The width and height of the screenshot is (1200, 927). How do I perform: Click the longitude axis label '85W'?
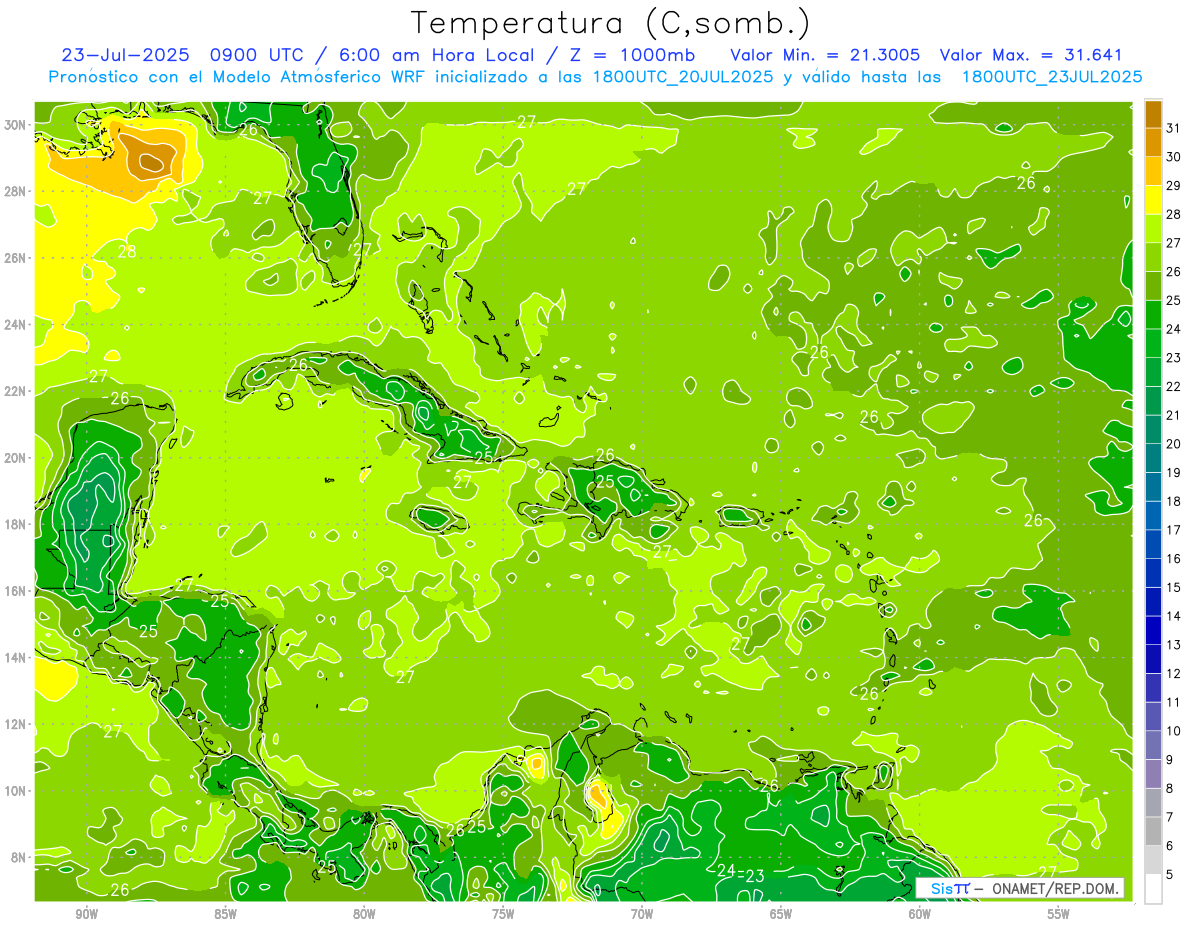pyautogui.click(x=225, y=914)
